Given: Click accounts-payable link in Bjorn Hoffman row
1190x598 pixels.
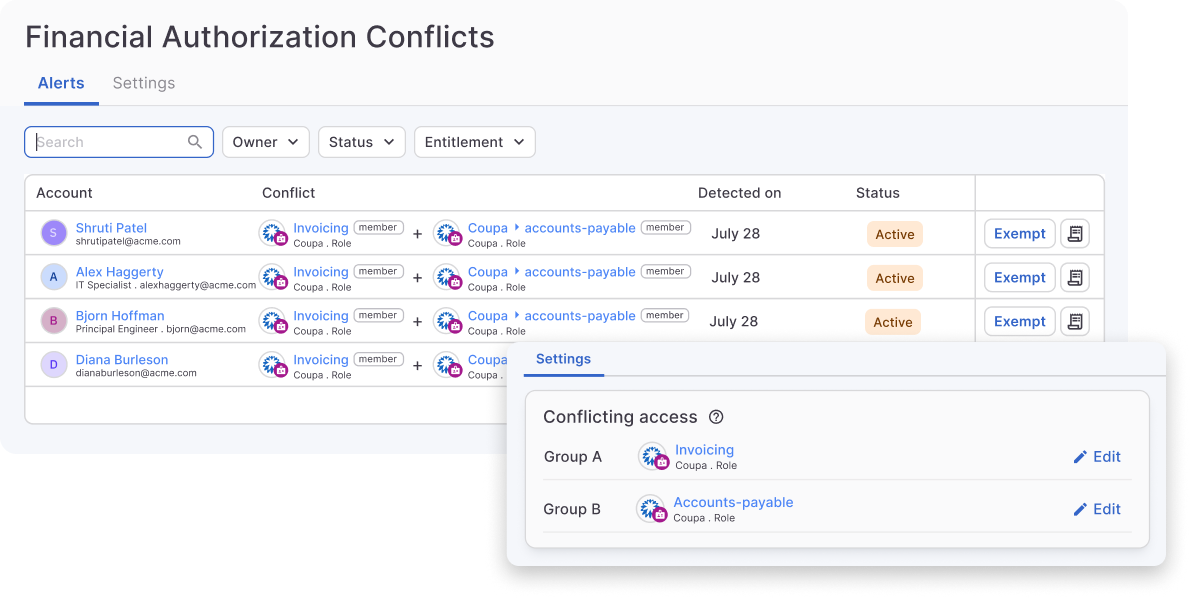Looking at the screenshot, I should pyautogui.click(x=580, y=316).
